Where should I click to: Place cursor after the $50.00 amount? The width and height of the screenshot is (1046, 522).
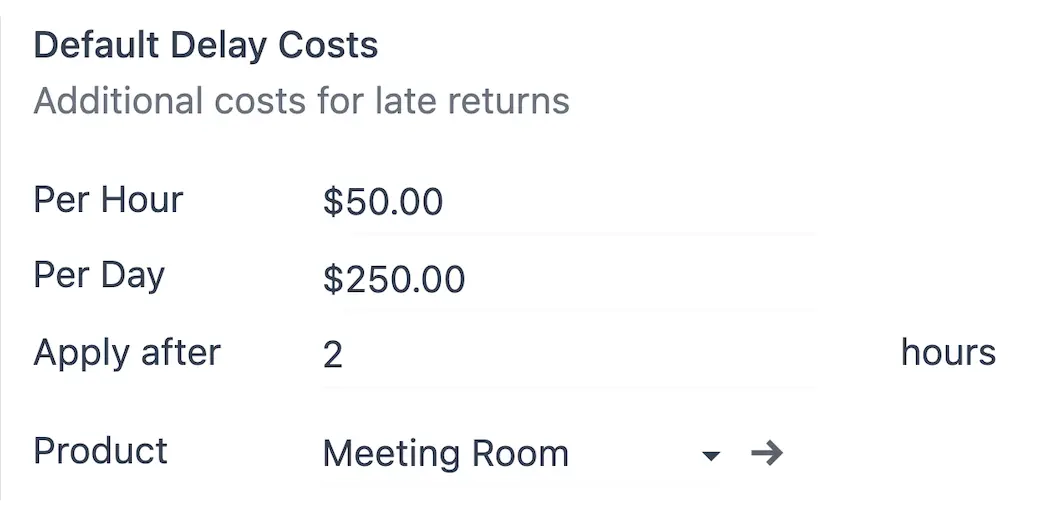click(445, 203)
